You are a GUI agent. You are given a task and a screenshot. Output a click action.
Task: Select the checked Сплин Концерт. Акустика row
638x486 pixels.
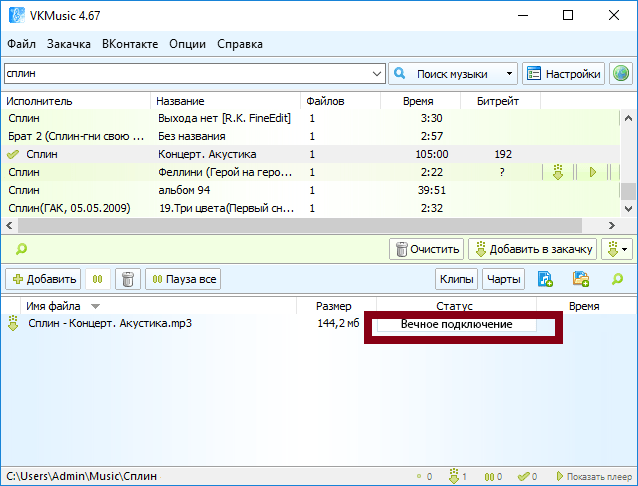point(200,154)
